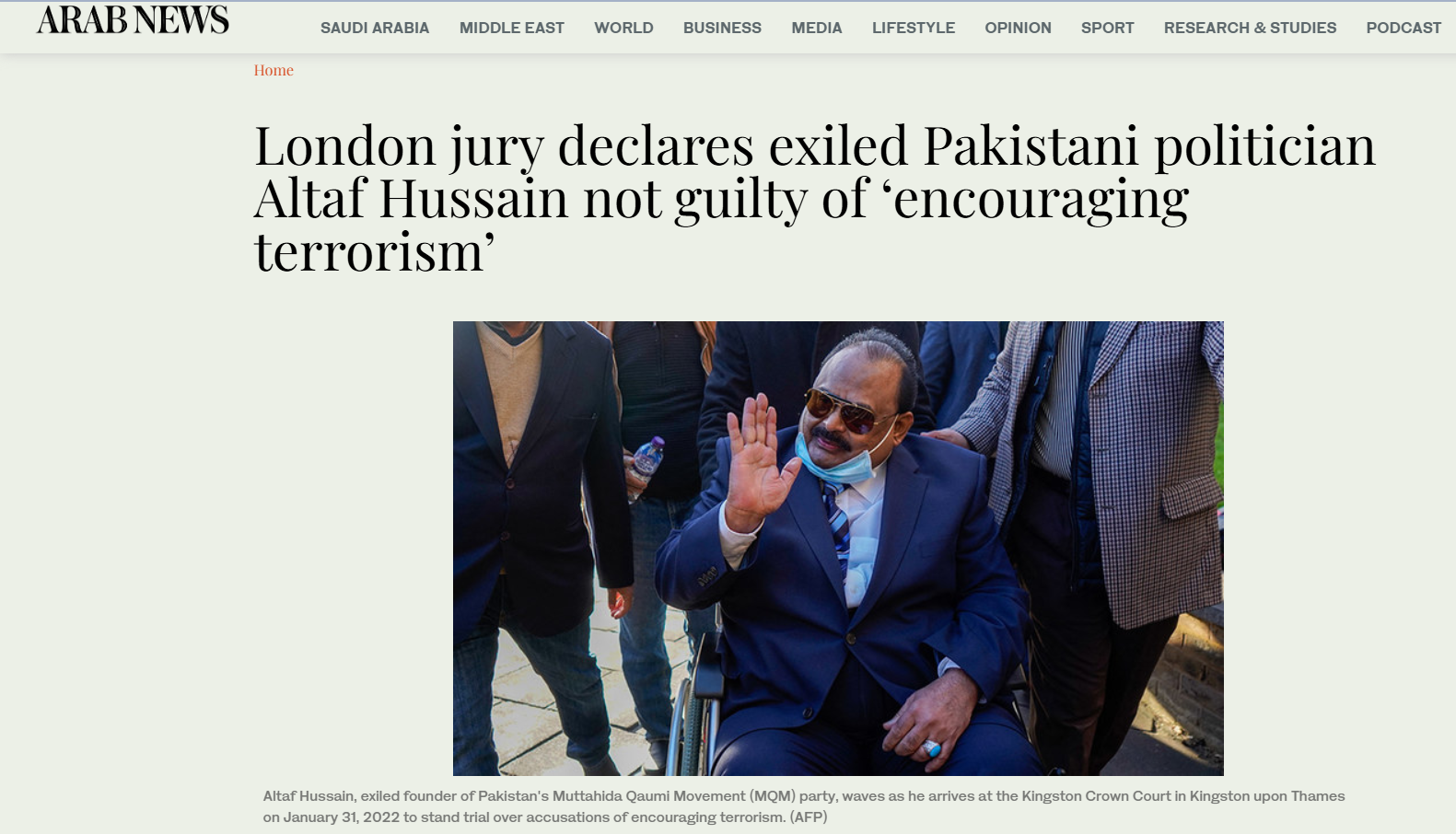Follow the Home breadcrumb link
This screenshot has height=834, width=1456.
[274, 70]
